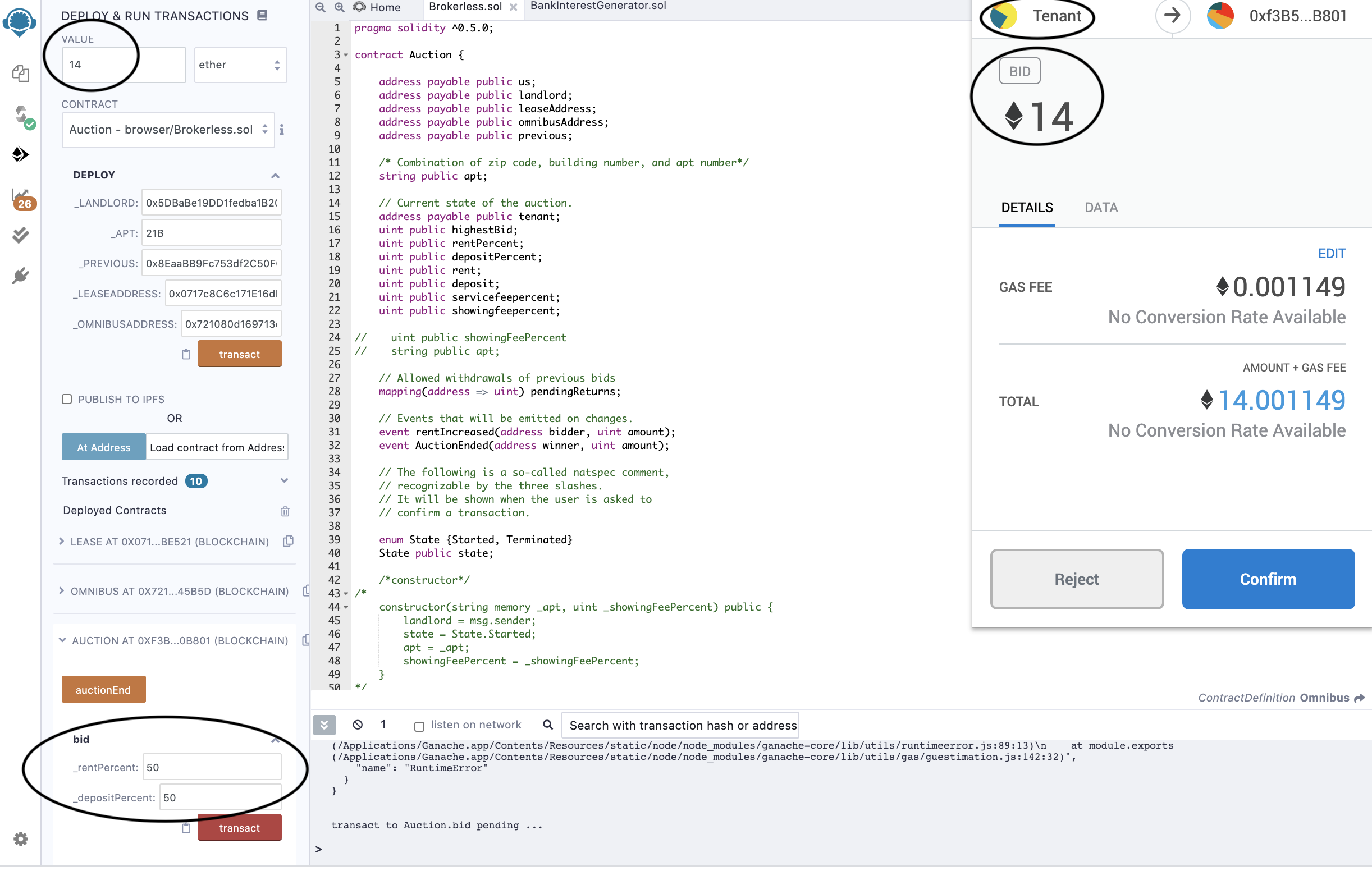The height and width of the screenshot is (871, 1372).
Task: Select the DETAILS tab in MetaMask
Action: 1027,207
